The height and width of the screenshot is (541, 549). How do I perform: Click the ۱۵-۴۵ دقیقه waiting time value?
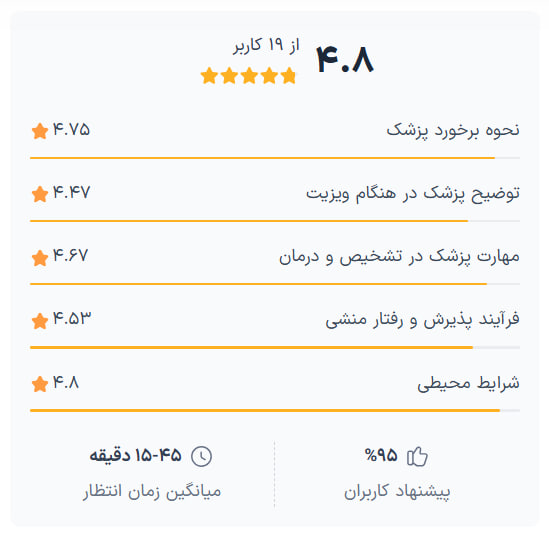pos(135,455)
